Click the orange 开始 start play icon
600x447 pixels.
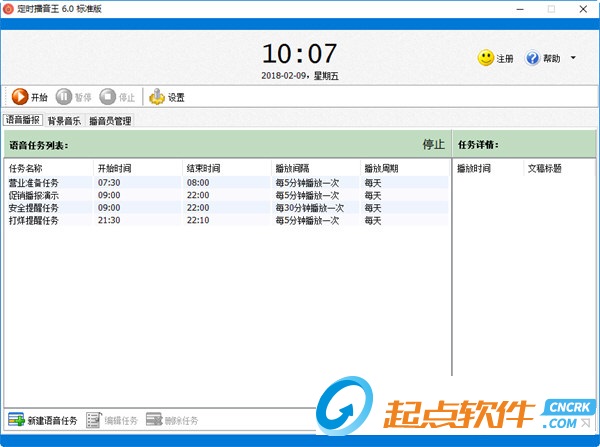[x=20, y=97]
